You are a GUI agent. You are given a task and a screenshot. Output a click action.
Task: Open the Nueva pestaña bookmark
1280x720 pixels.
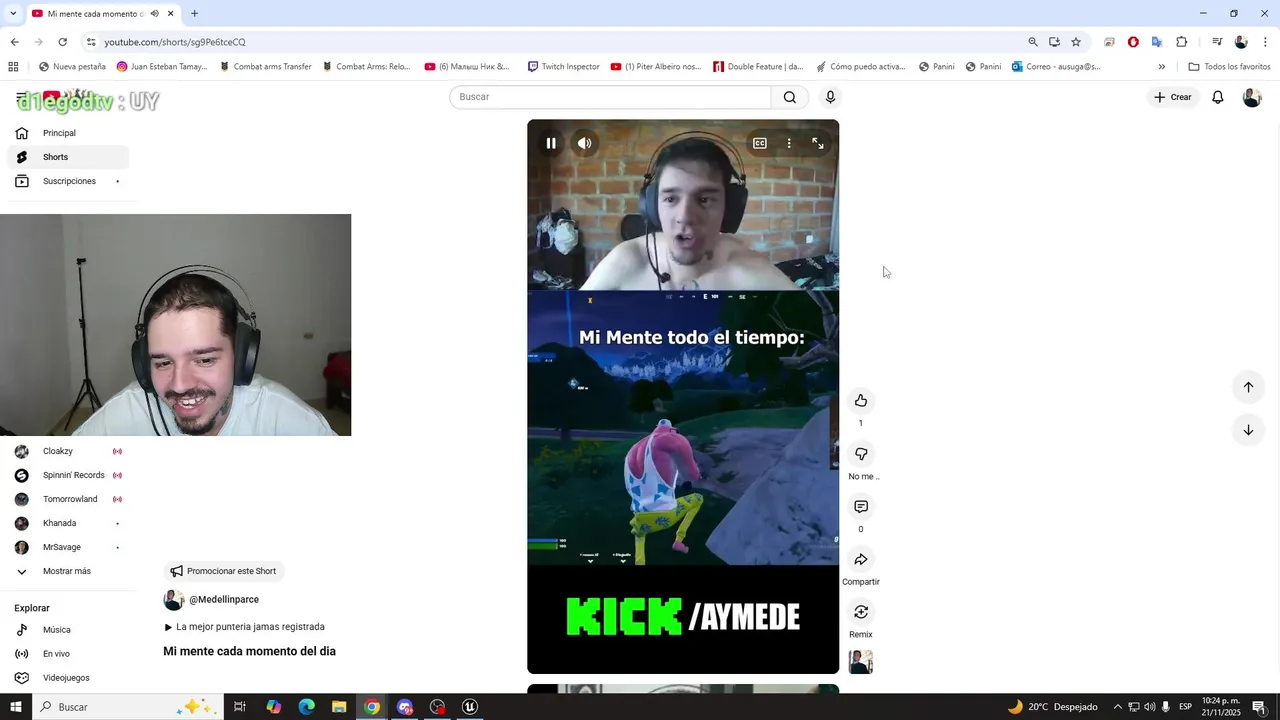click(72, 67)
